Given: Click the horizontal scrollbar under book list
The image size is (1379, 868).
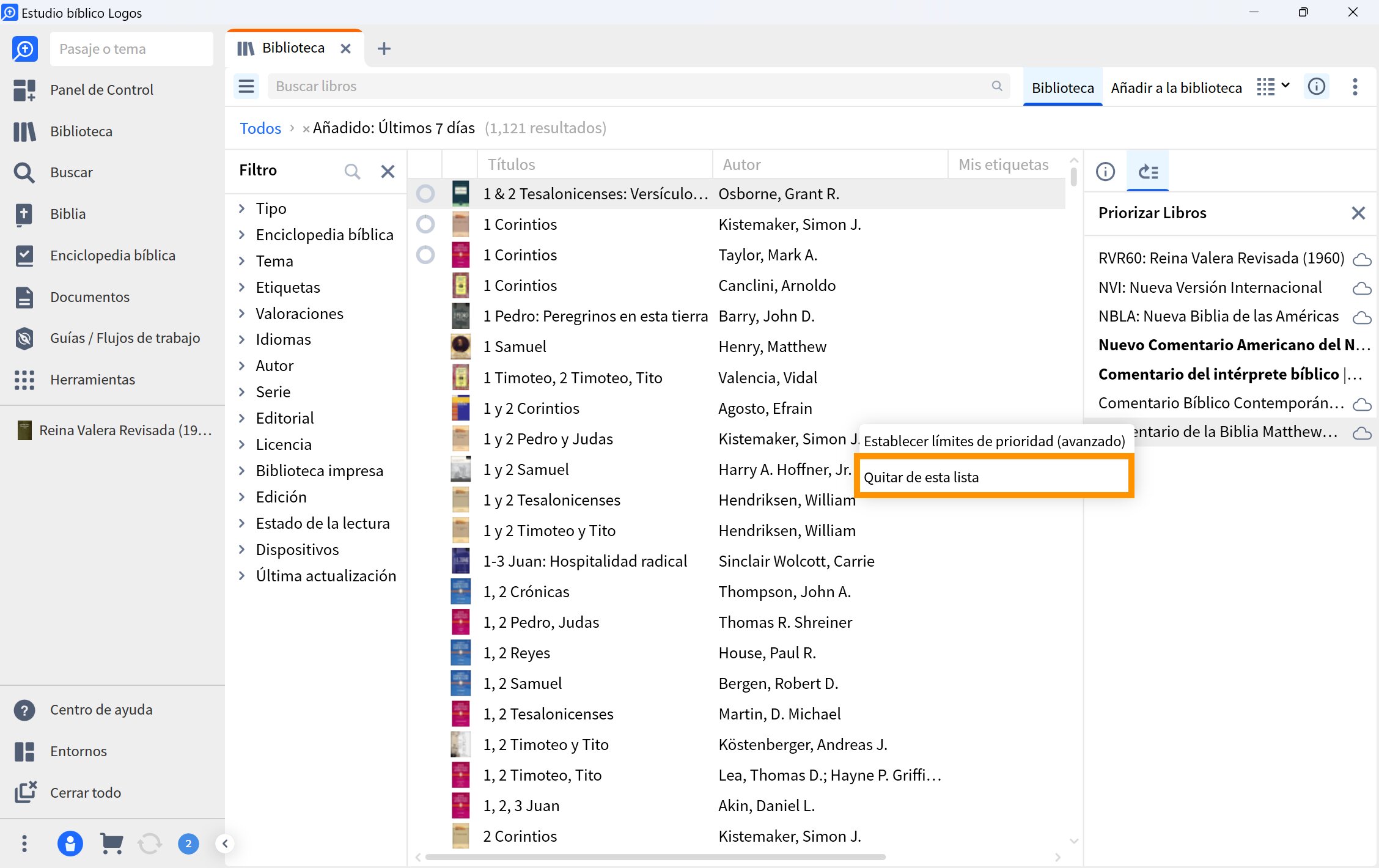Looking at the screenshot, I should [x=655, y=857].
